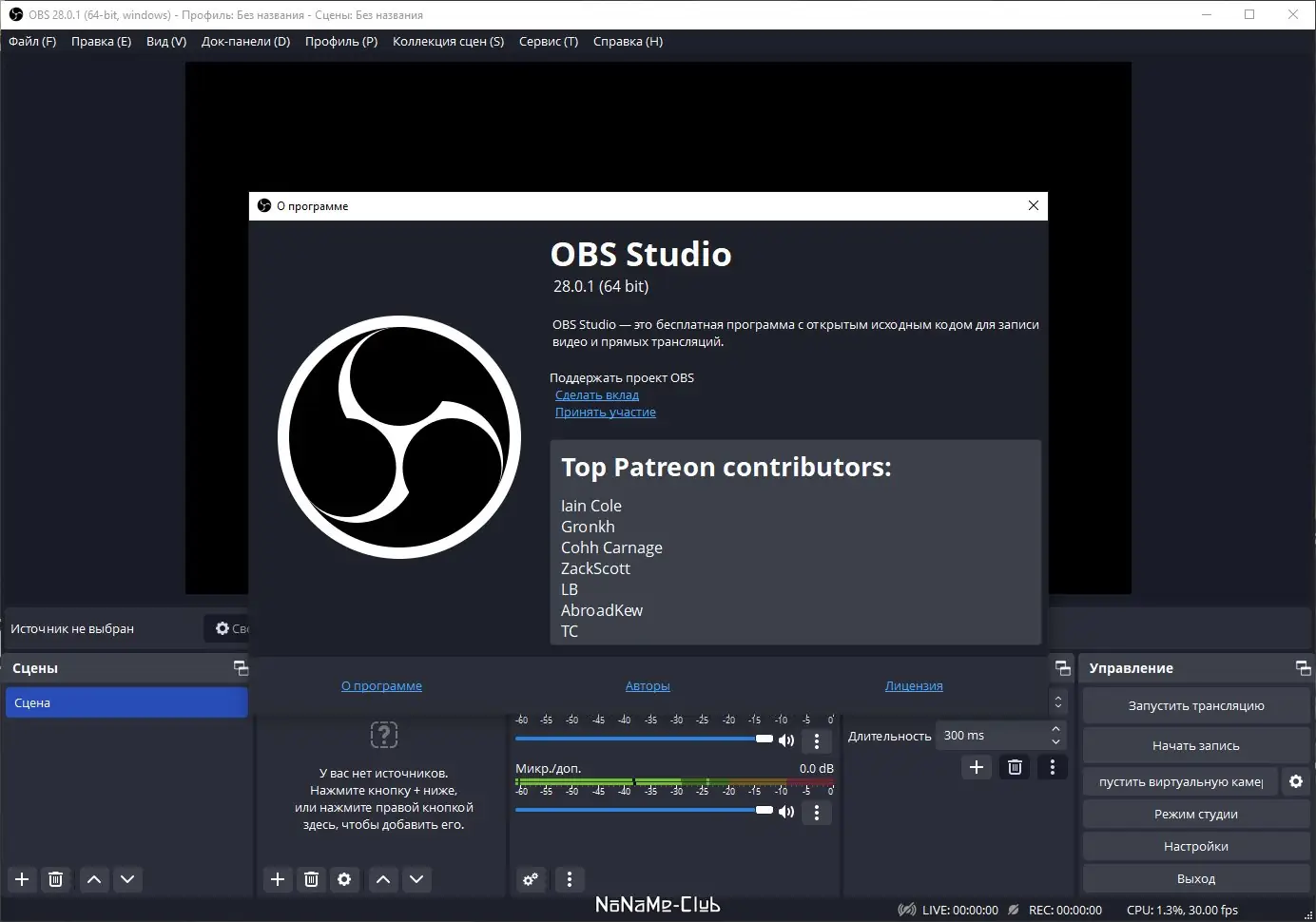This screenshot has height=922, width=1316.
Task: Click the Iain Cole contributor name
Action: point(591,506)
